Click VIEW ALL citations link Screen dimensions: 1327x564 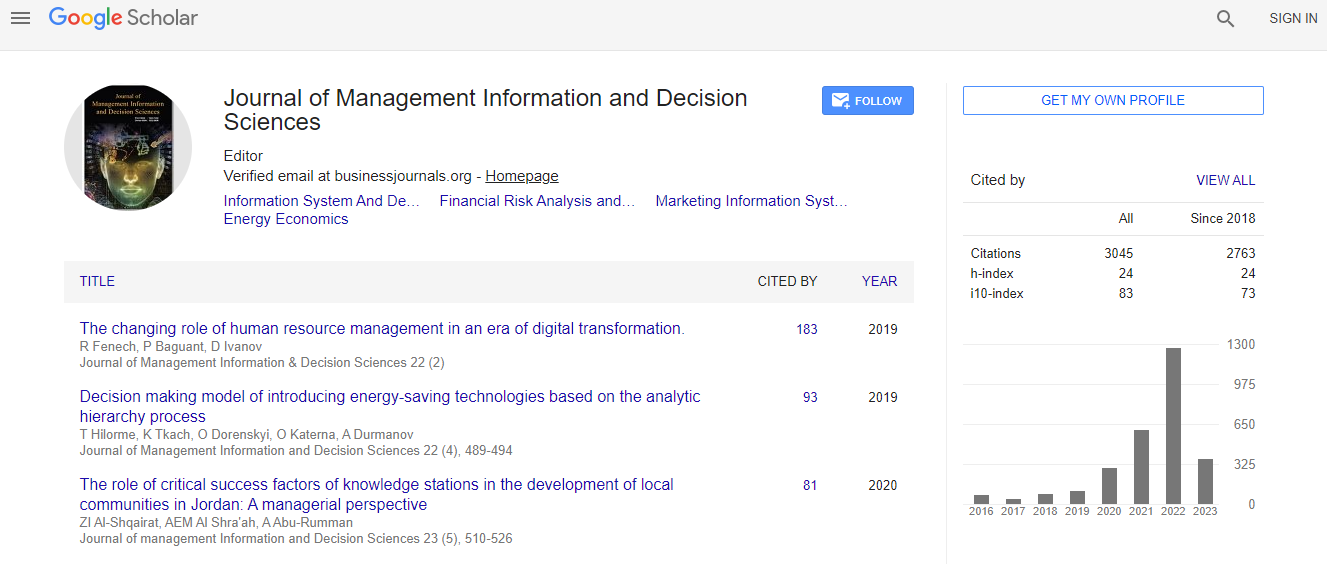1226,180
